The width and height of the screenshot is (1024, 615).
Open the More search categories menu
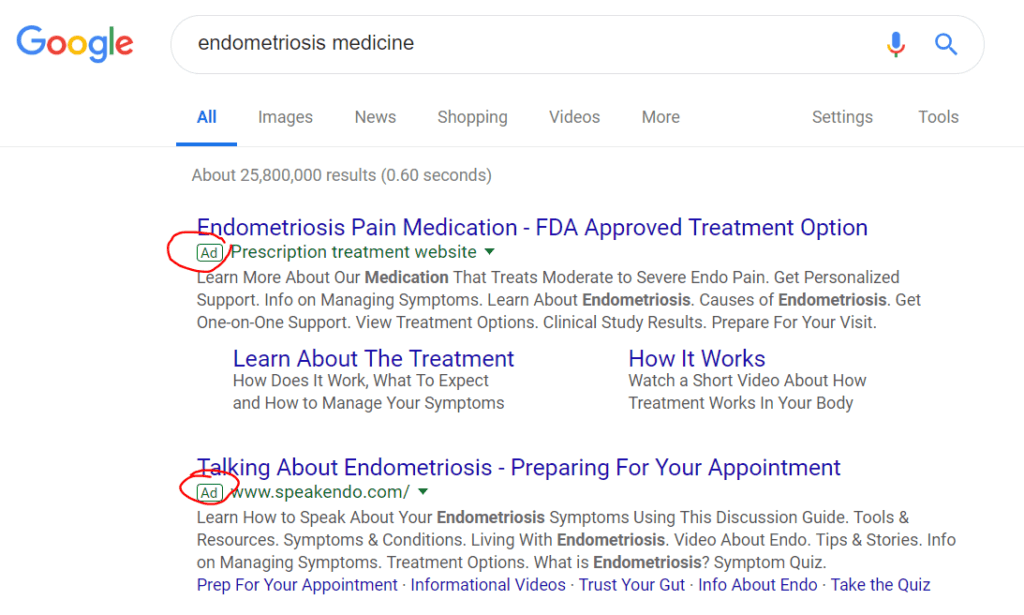point(660,117)
